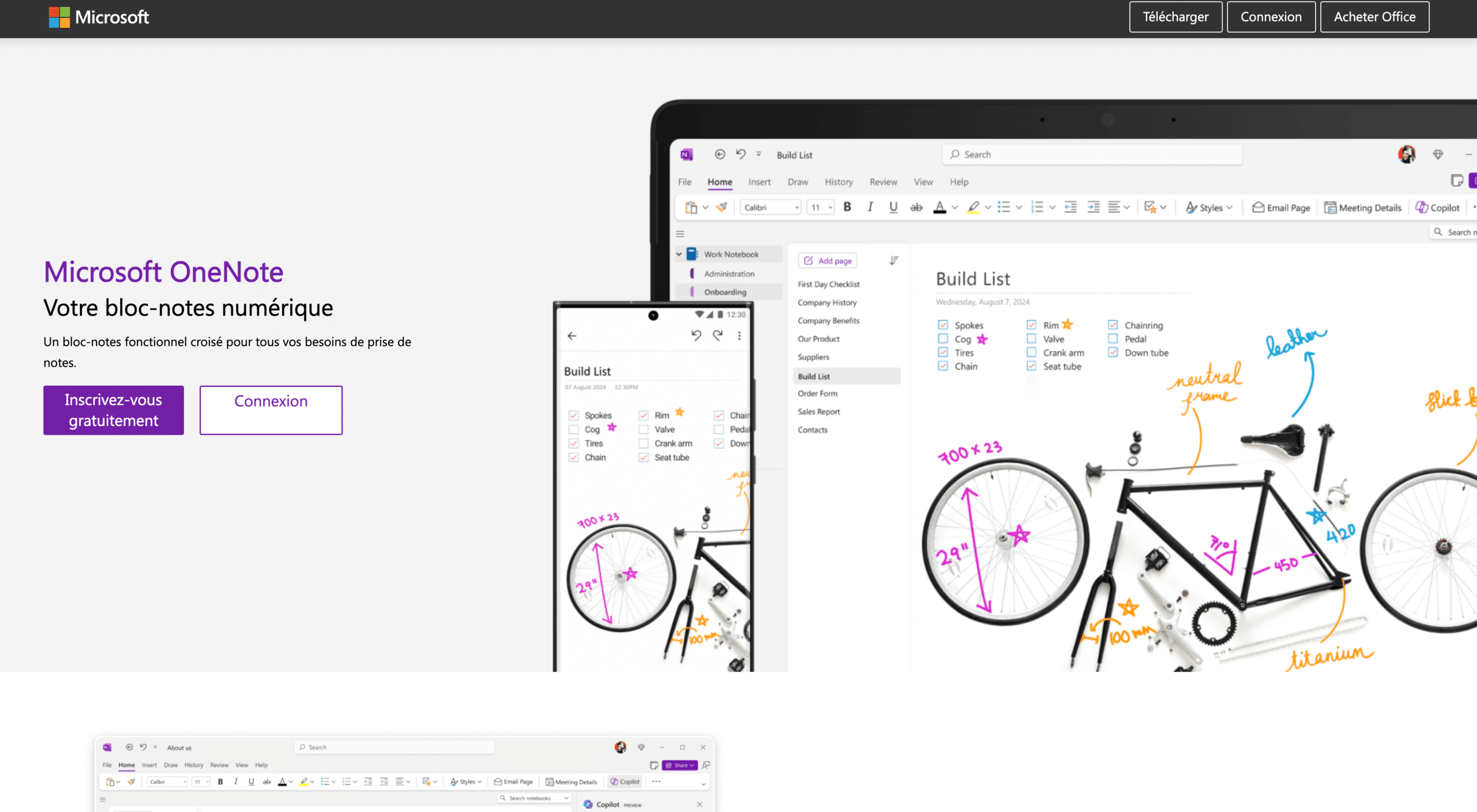
Task: Open the File menu in Build List window
Action: 684,182
